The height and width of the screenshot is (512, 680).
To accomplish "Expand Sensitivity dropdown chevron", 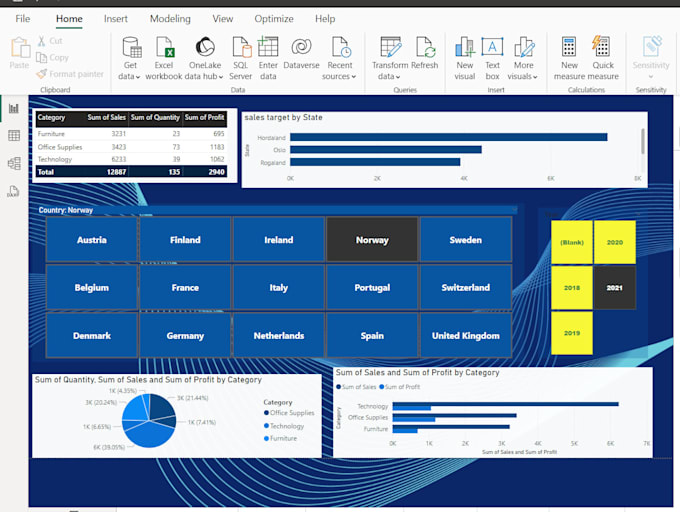I will tap(651, 77).
